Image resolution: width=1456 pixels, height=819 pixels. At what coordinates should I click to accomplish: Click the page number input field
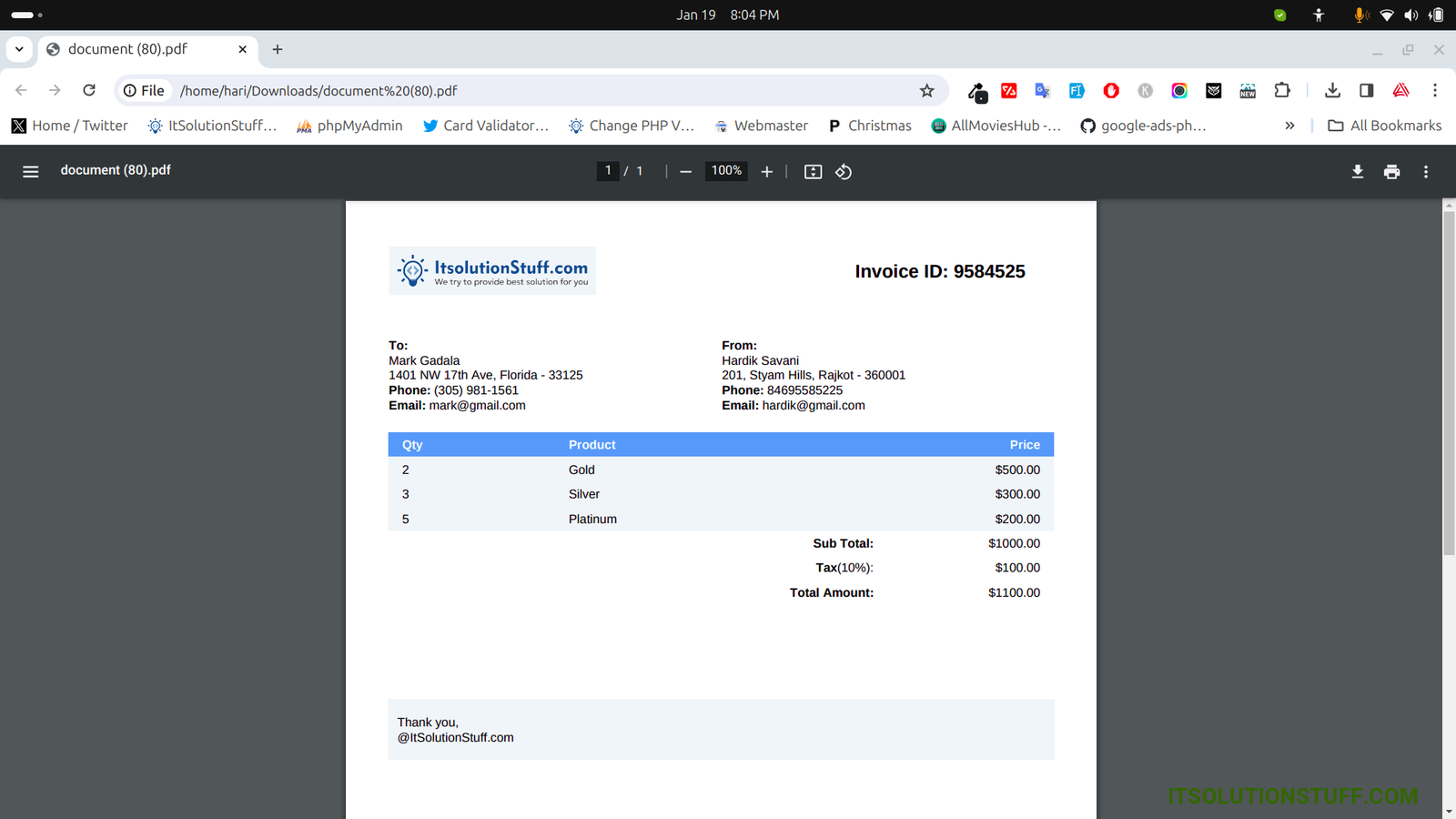click(608, 171)
